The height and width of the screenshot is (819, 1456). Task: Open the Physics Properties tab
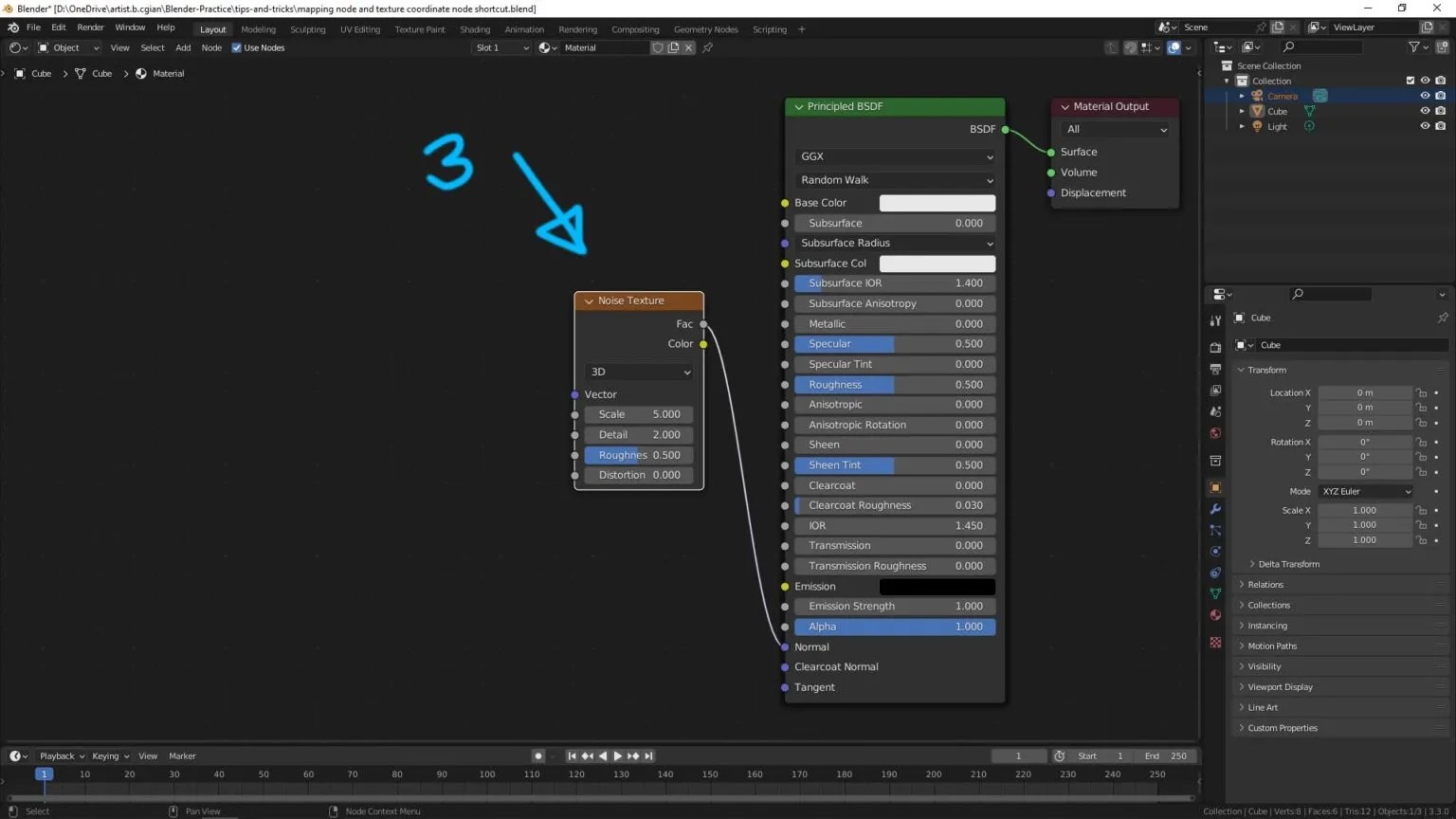1215,551
